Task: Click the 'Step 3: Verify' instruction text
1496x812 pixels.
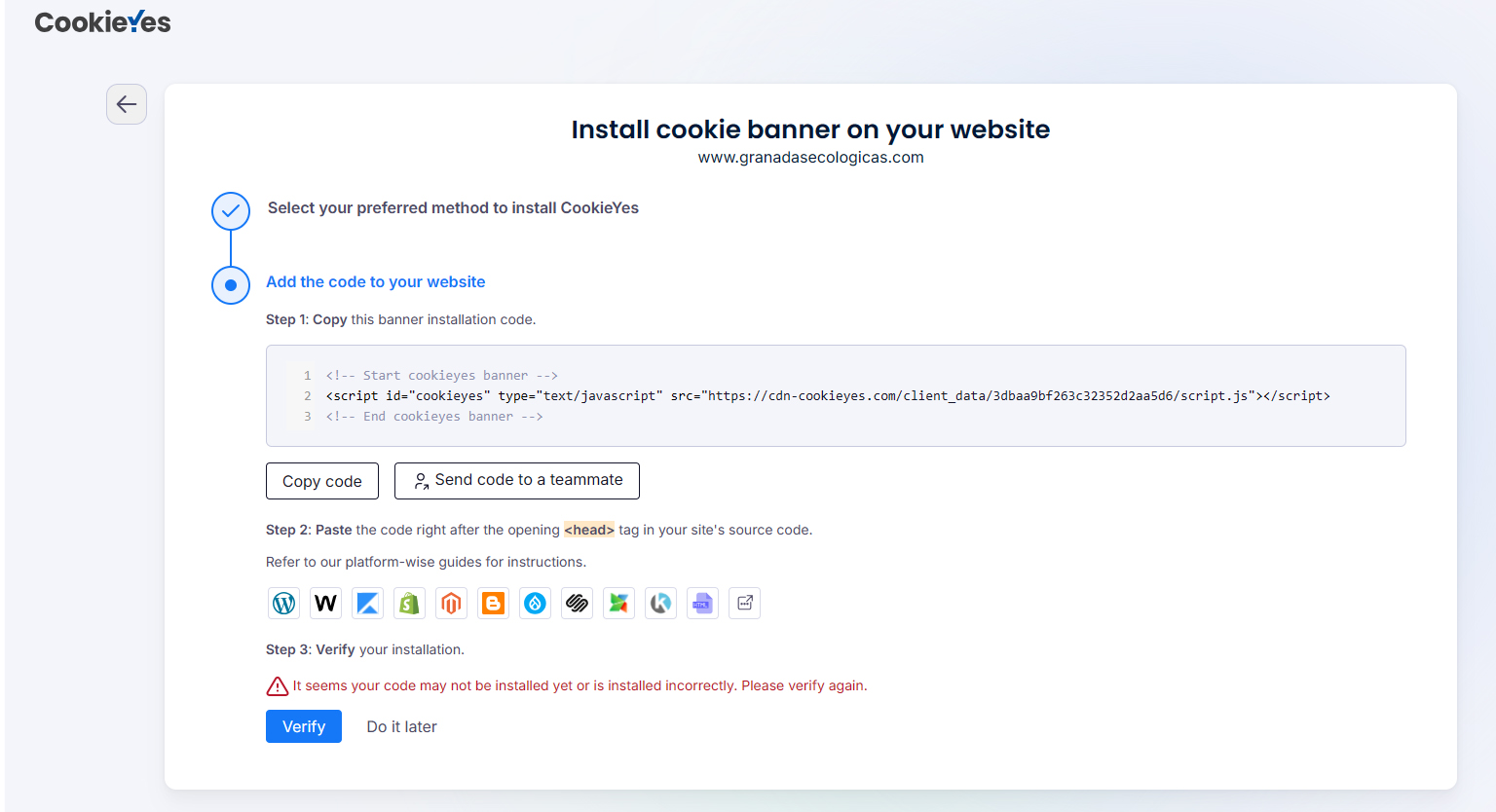Action: click(x=365, y=649)
